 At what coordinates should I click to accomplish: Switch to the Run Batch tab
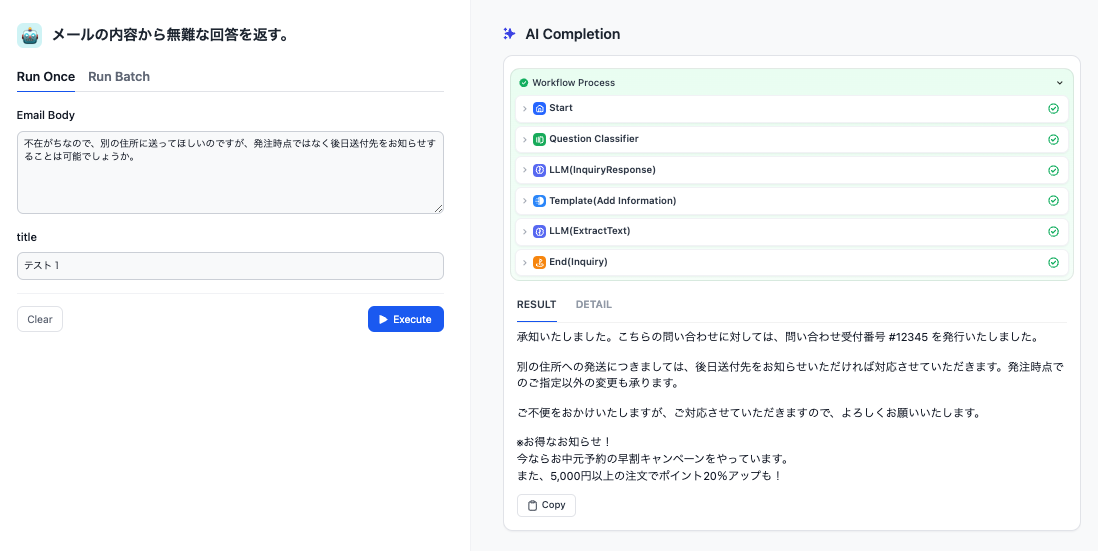click(x=119, y=77)
